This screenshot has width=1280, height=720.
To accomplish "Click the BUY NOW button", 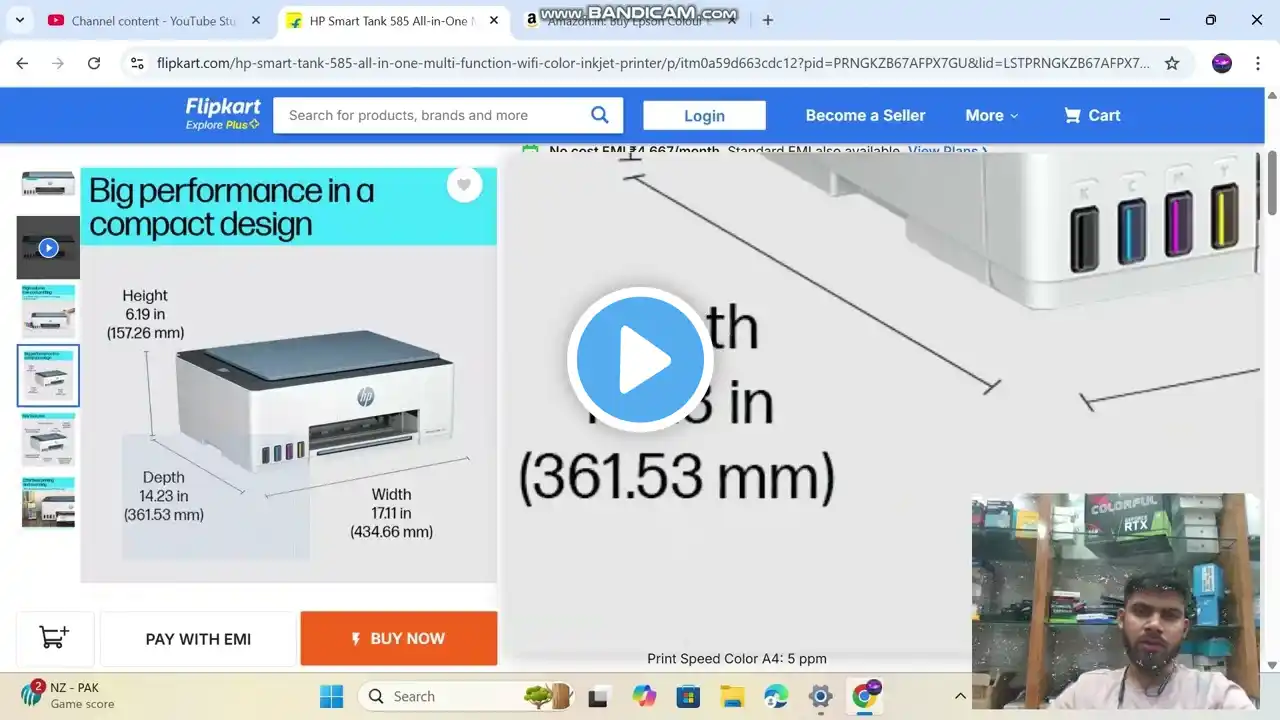I will [399, 638].
